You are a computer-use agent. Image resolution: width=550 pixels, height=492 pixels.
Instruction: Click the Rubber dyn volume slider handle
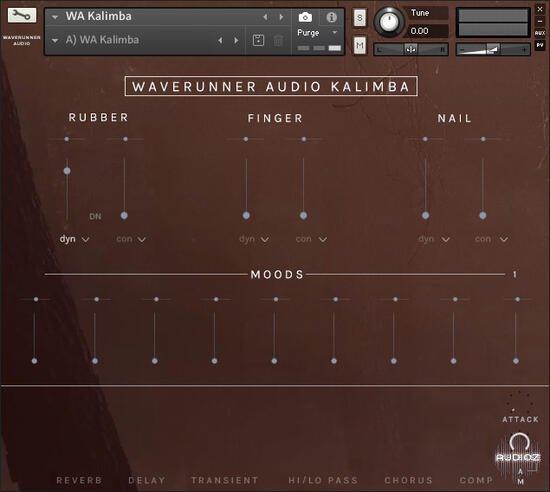(67, 171)
